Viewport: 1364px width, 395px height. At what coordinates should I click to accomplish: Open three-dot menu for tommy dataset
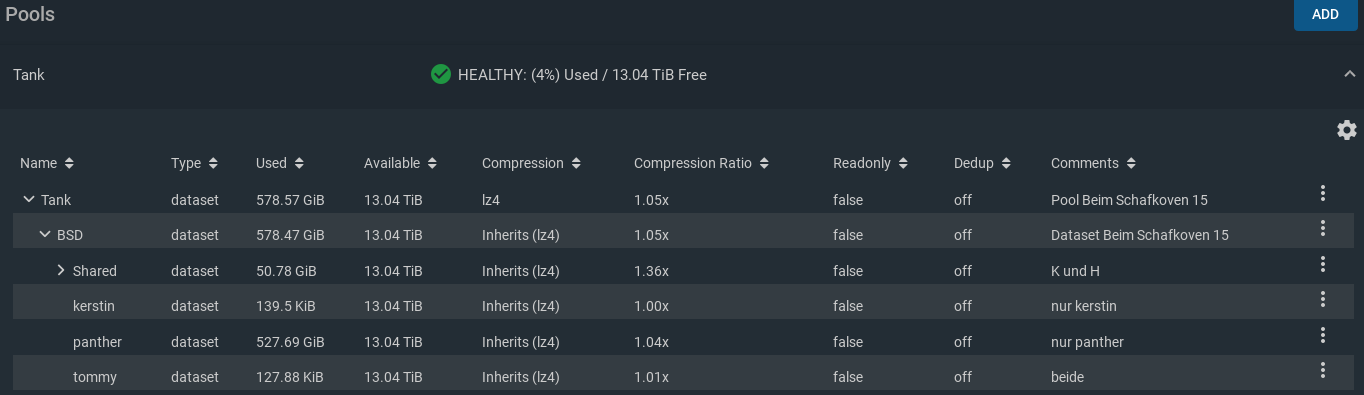point(1322,371)
